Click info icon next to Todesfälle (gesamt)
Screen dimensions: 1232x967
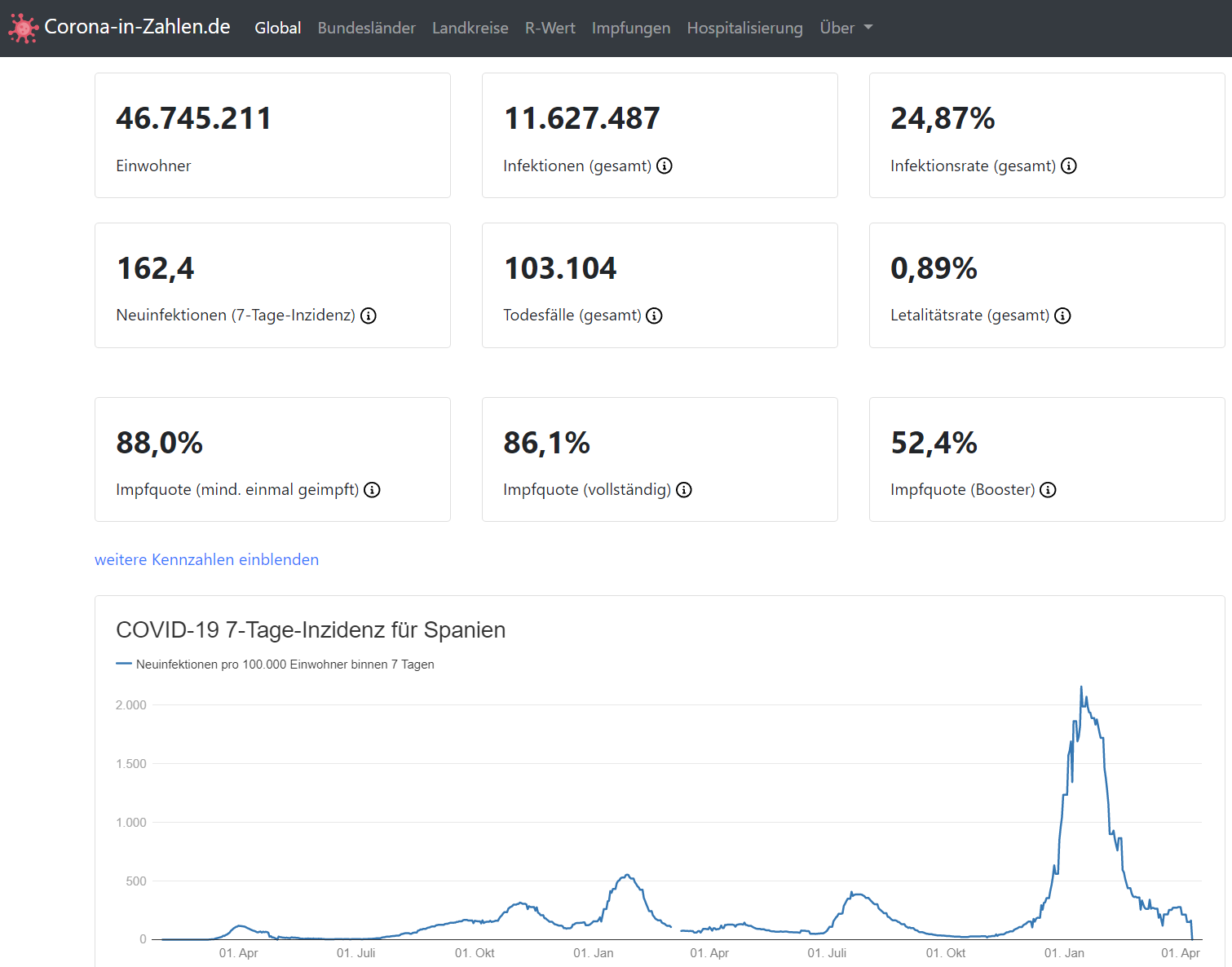[654, 316]
